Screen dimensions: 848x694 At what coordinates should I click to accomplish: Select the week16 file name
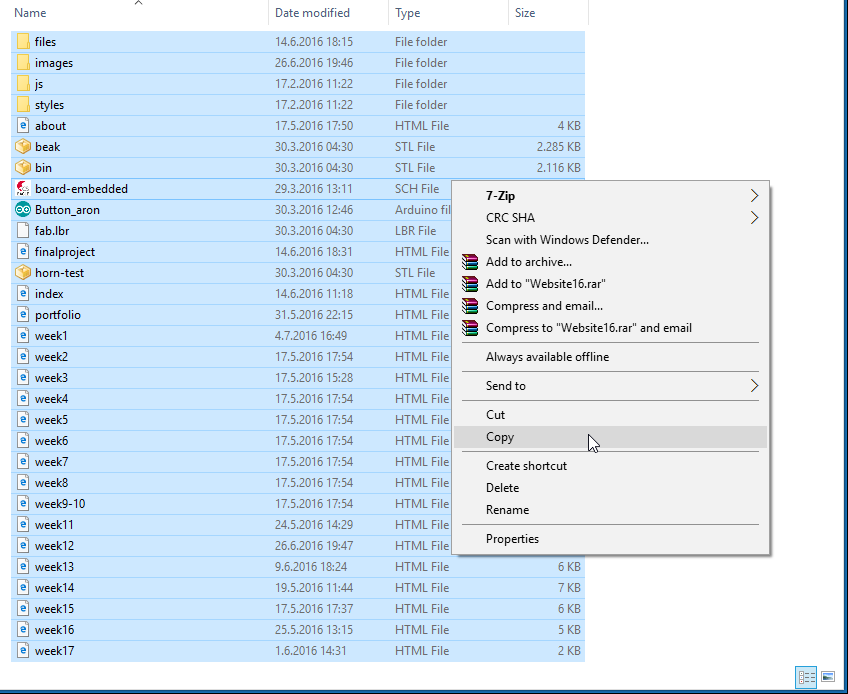point(54,630)
